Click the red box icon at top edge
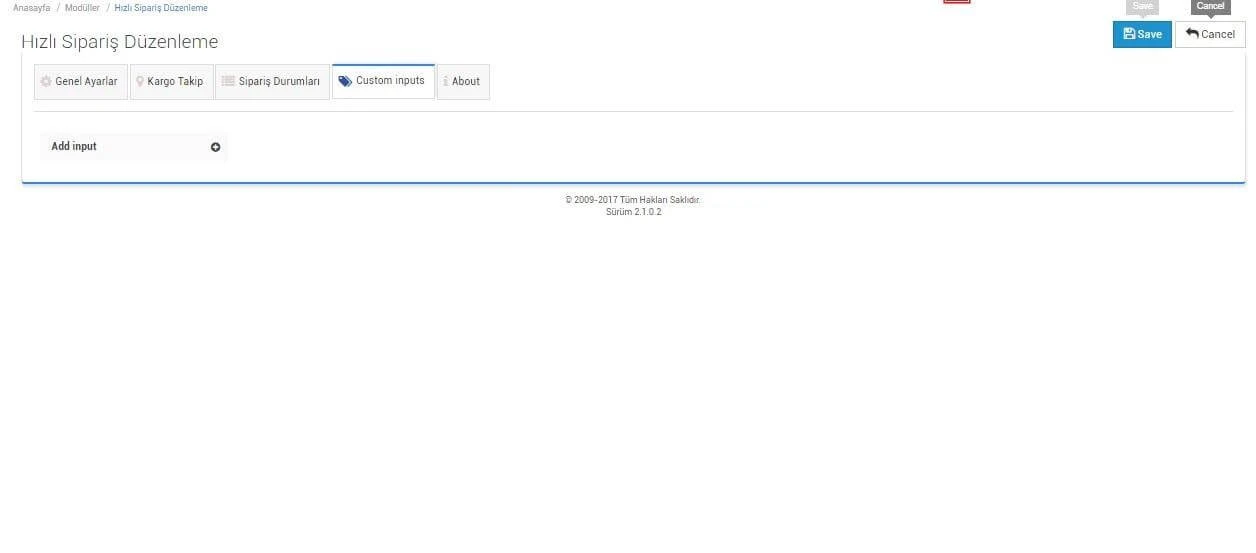The image size is (1256, 553). [x=957, y=2]
